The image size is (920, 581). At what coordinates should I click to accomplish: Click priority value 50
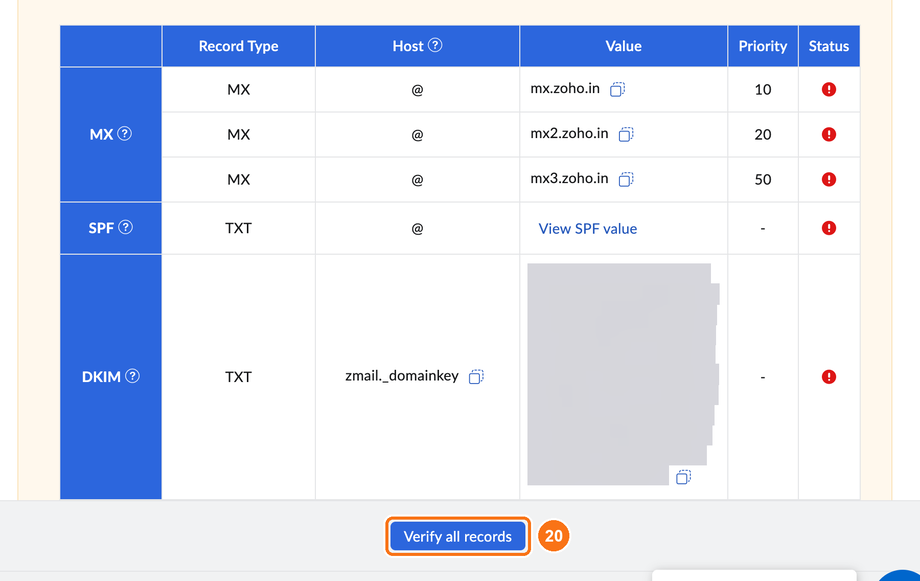(763, 179)
